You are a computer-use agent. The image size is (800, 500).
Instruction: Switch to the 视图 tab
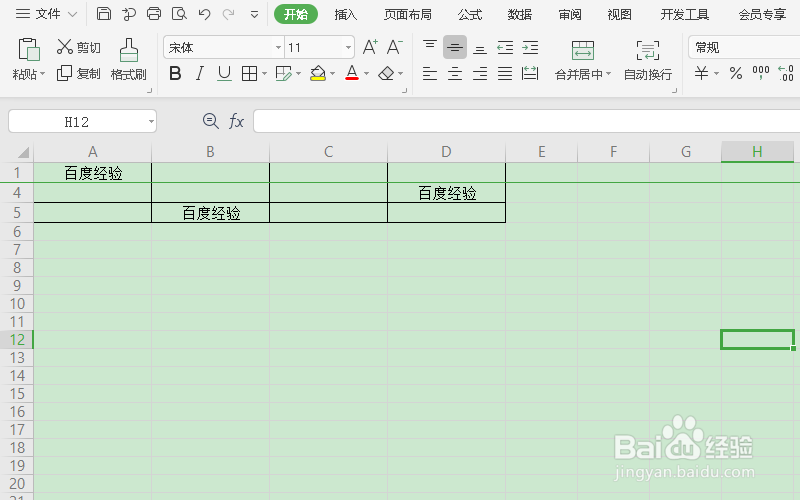click(620, 14)
